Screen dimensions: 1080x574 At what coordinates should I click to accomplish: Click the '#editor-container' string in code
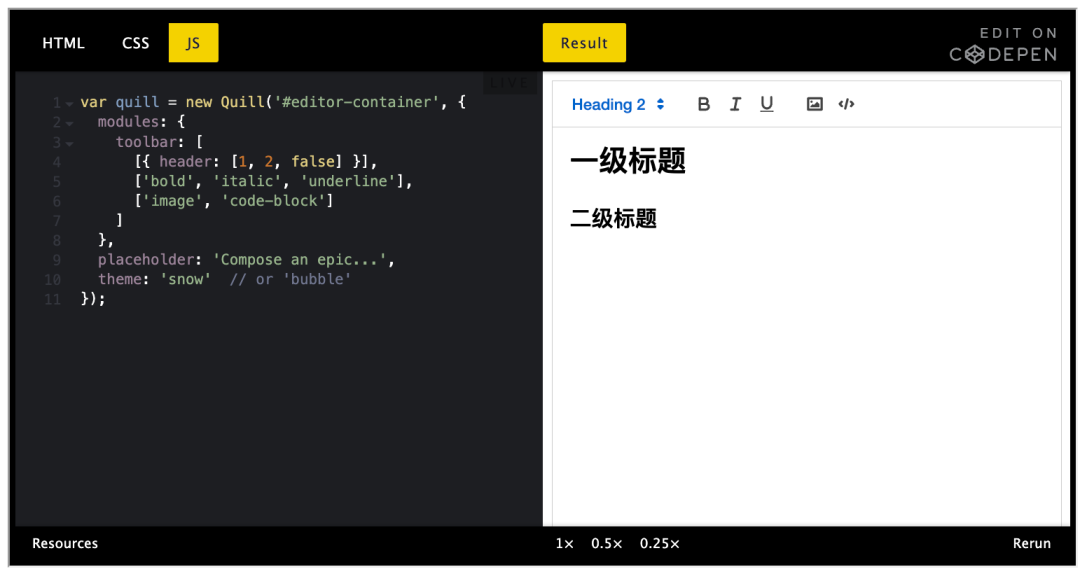[356, 102]
